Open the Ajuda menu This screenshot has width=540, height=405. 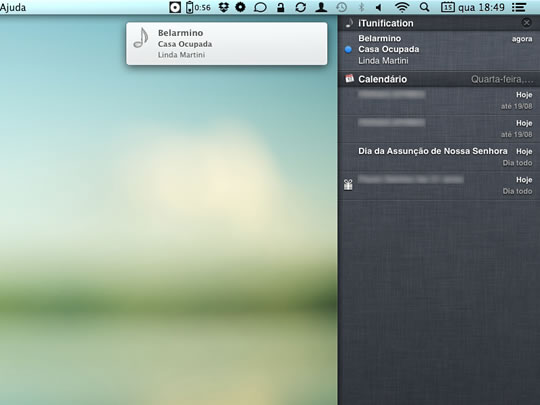click(x=13, y=7)
